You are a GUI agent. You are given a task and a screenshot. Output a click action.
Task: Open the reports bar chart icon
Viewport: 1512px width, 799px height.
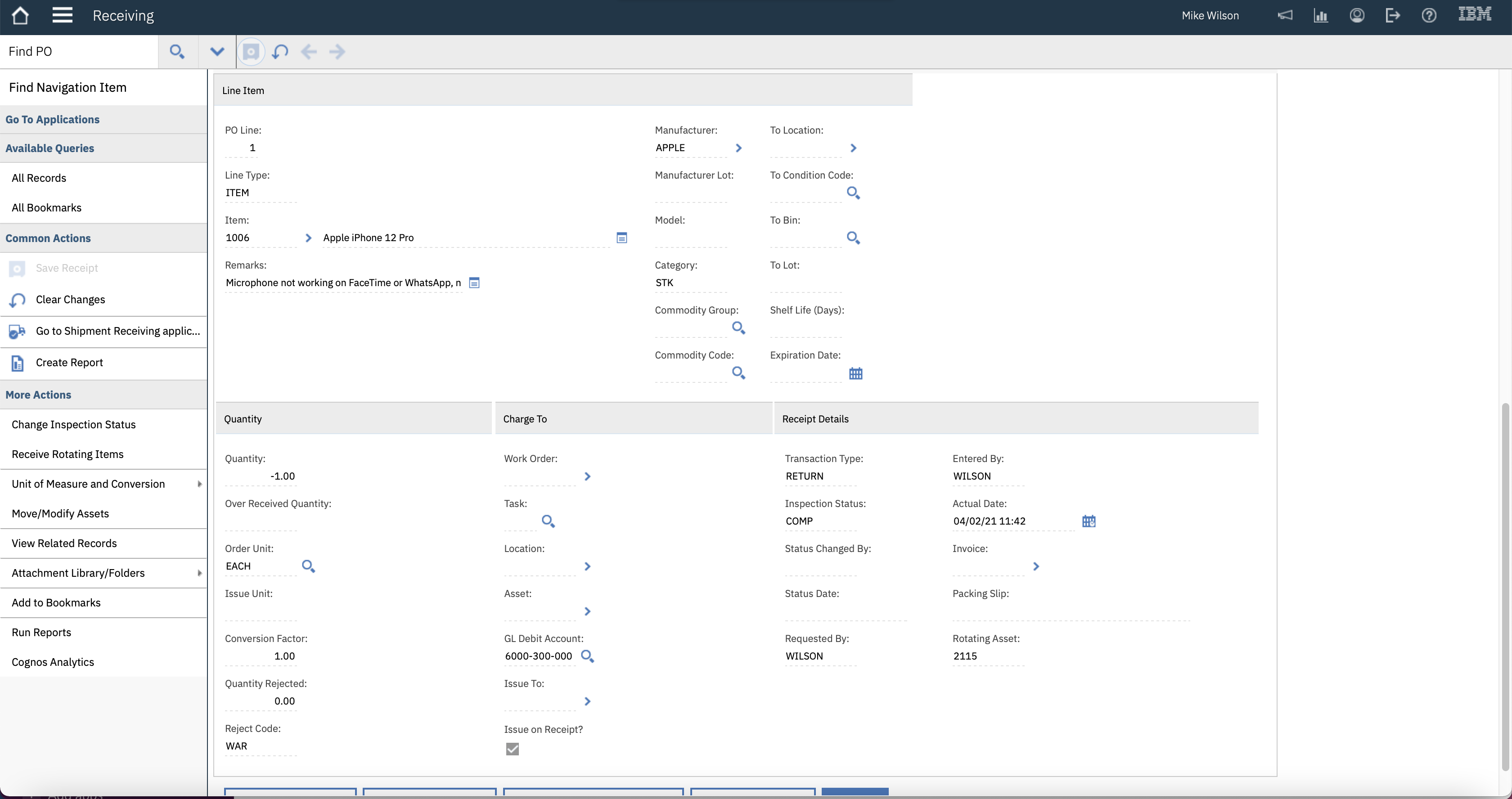click(x=1321, y=16)
